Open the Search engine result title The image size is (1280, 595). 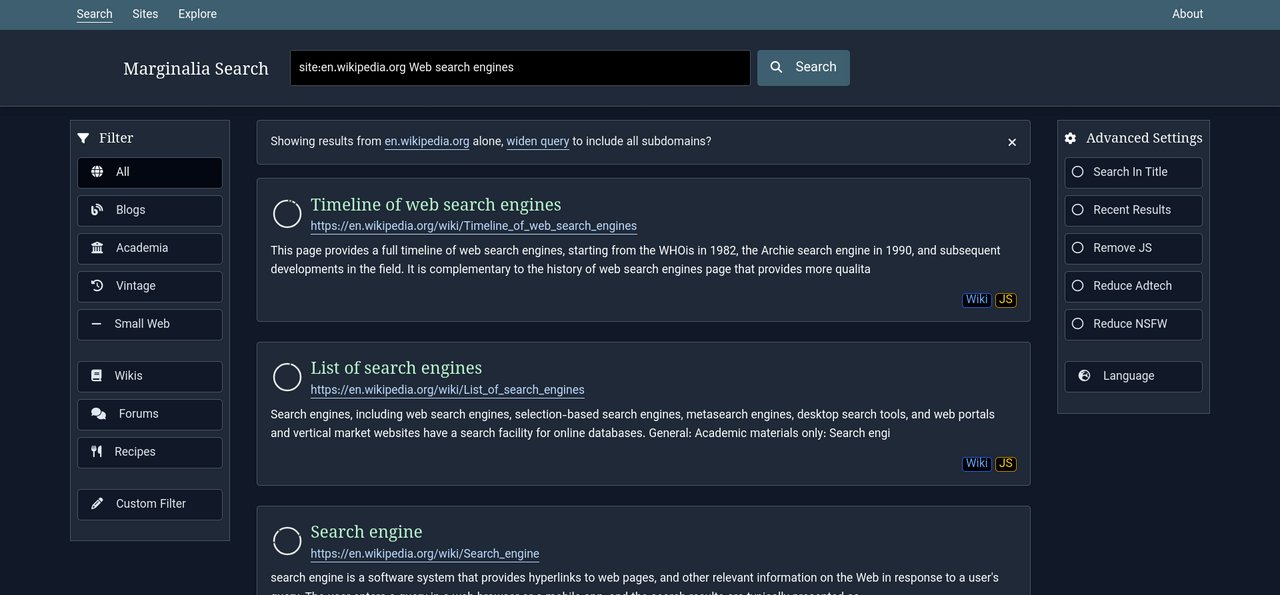[x=366, y=532]
